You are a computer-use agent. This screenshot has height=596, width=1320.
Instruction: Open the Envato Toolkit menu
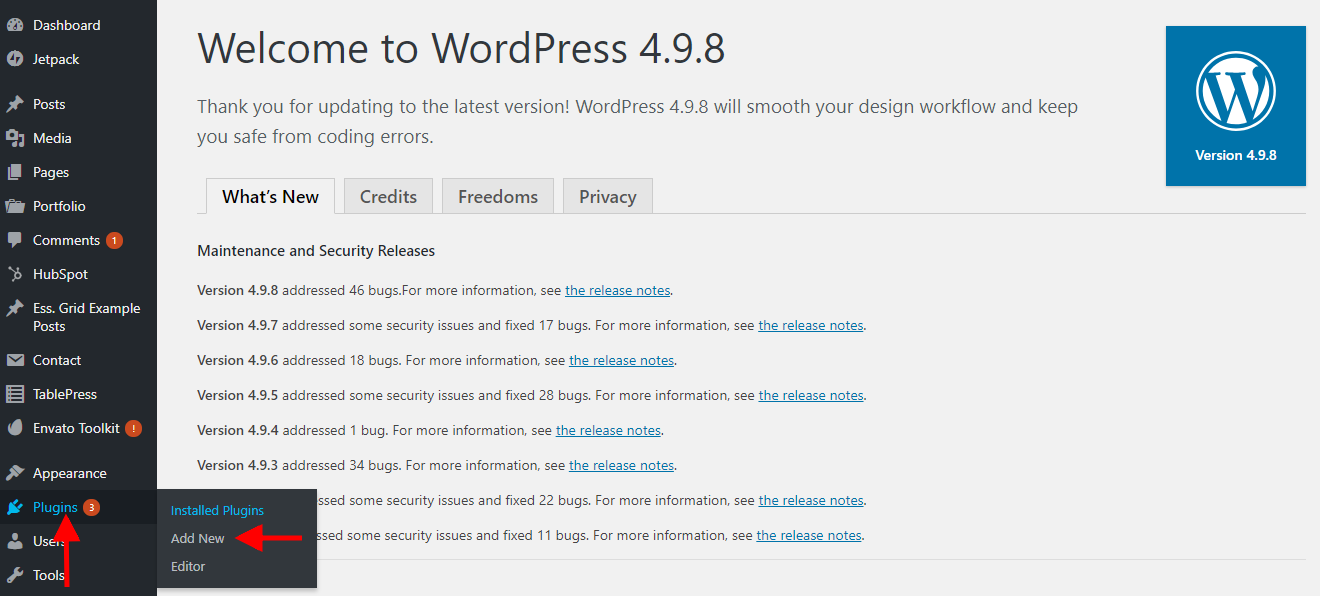(78, 428)
